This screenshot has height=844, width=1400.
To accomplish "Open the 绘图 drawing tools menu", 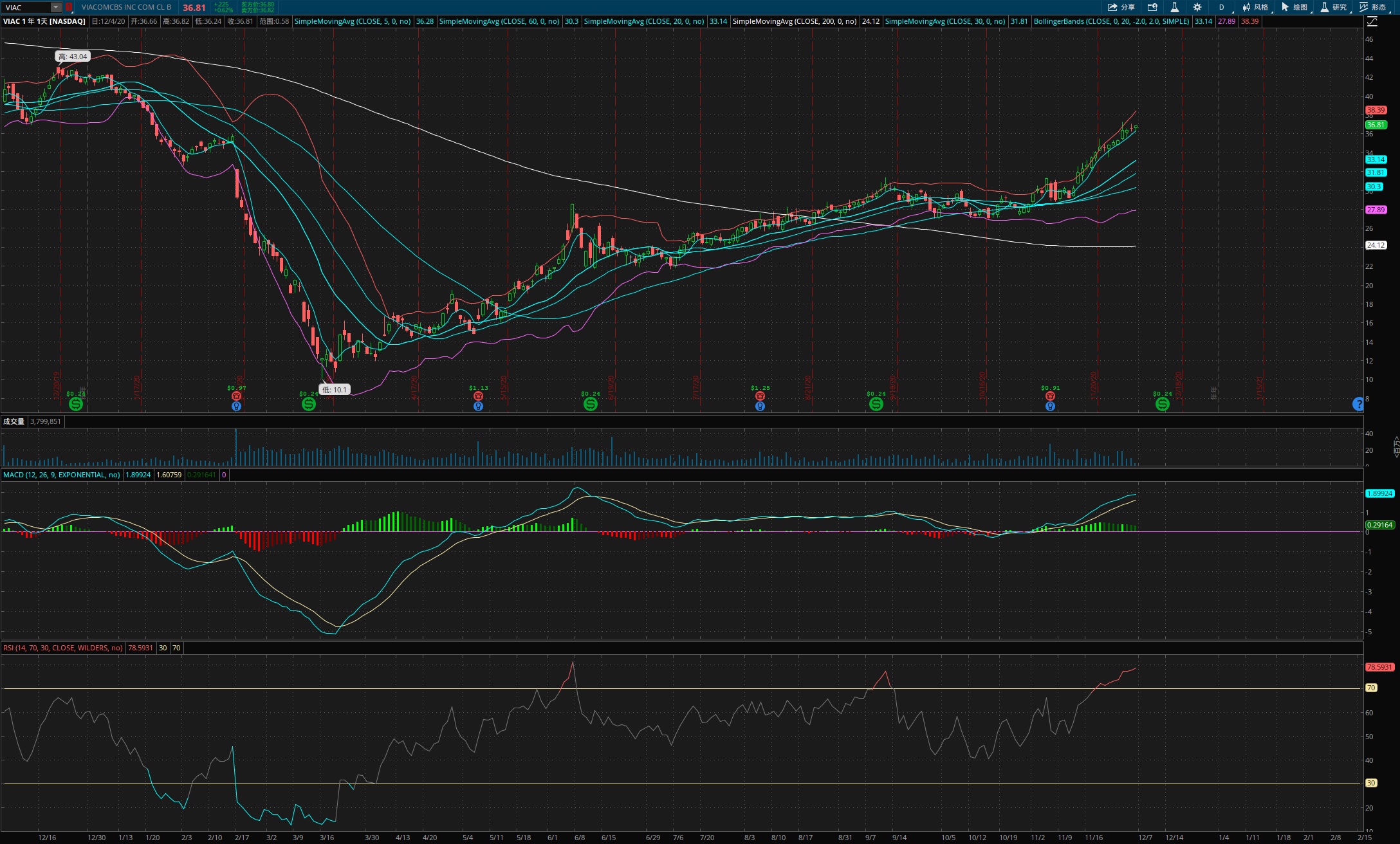I will 1294,7.
